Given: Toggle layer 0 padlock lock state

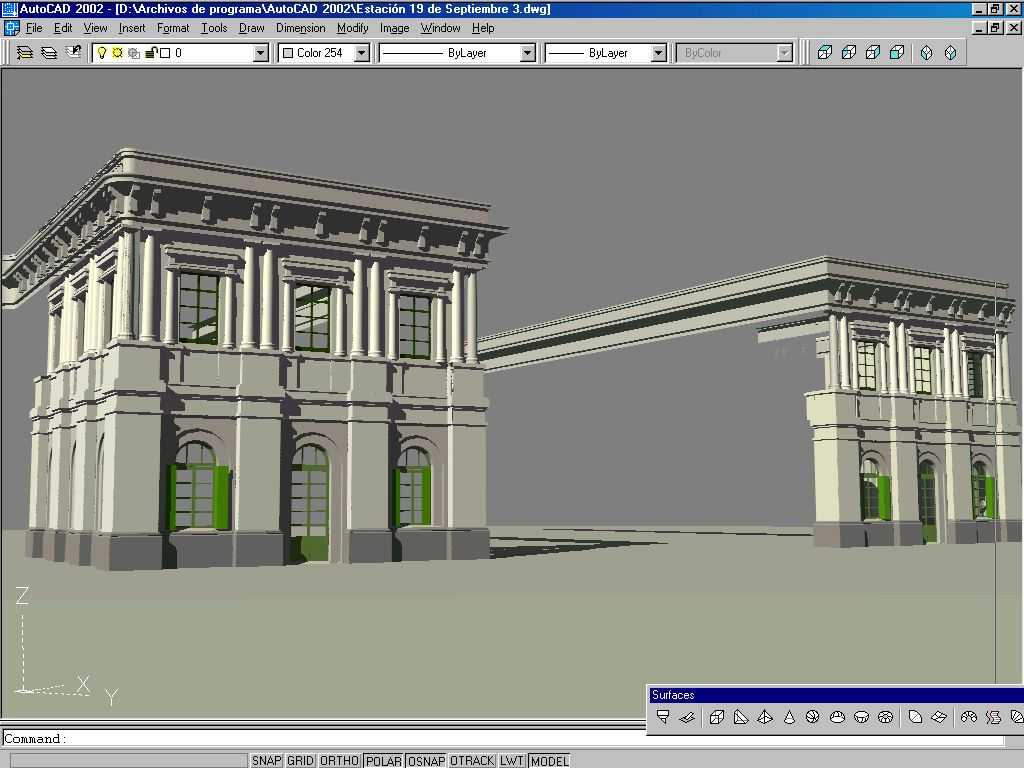Looking at the screenshot, I should 151,53.
